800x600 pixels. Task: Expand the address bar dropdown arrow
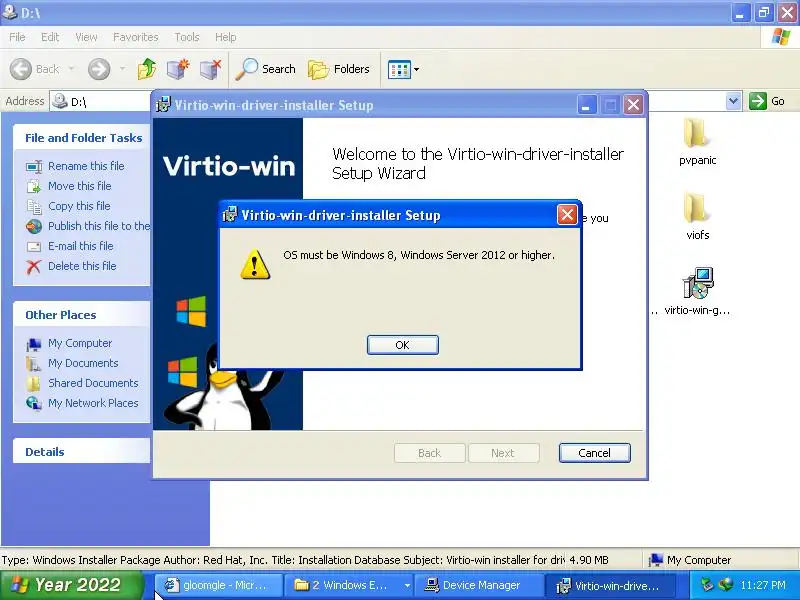pyautogui.click(x=733, y=101)
